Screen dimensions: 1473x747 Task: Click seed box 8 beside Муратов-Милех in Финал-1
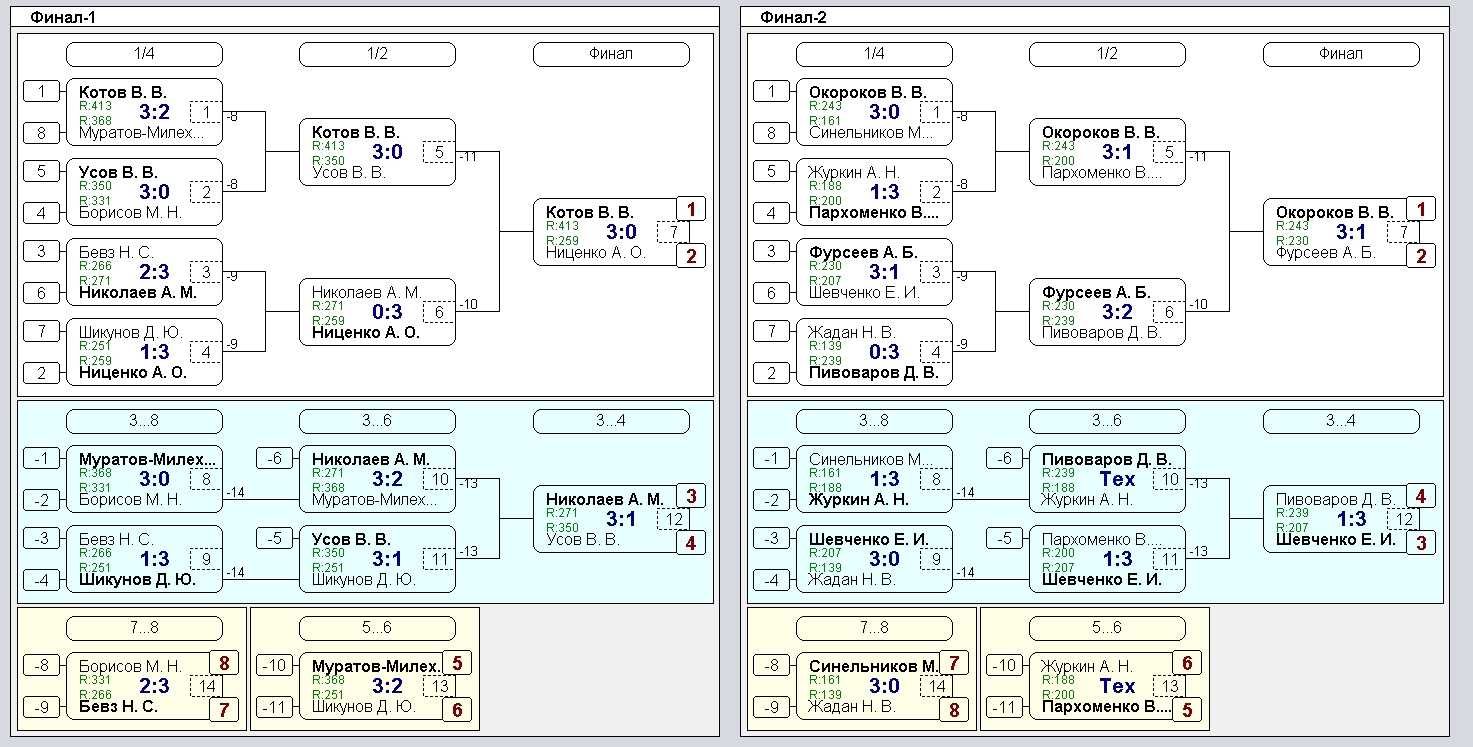[x=42, y=132]
